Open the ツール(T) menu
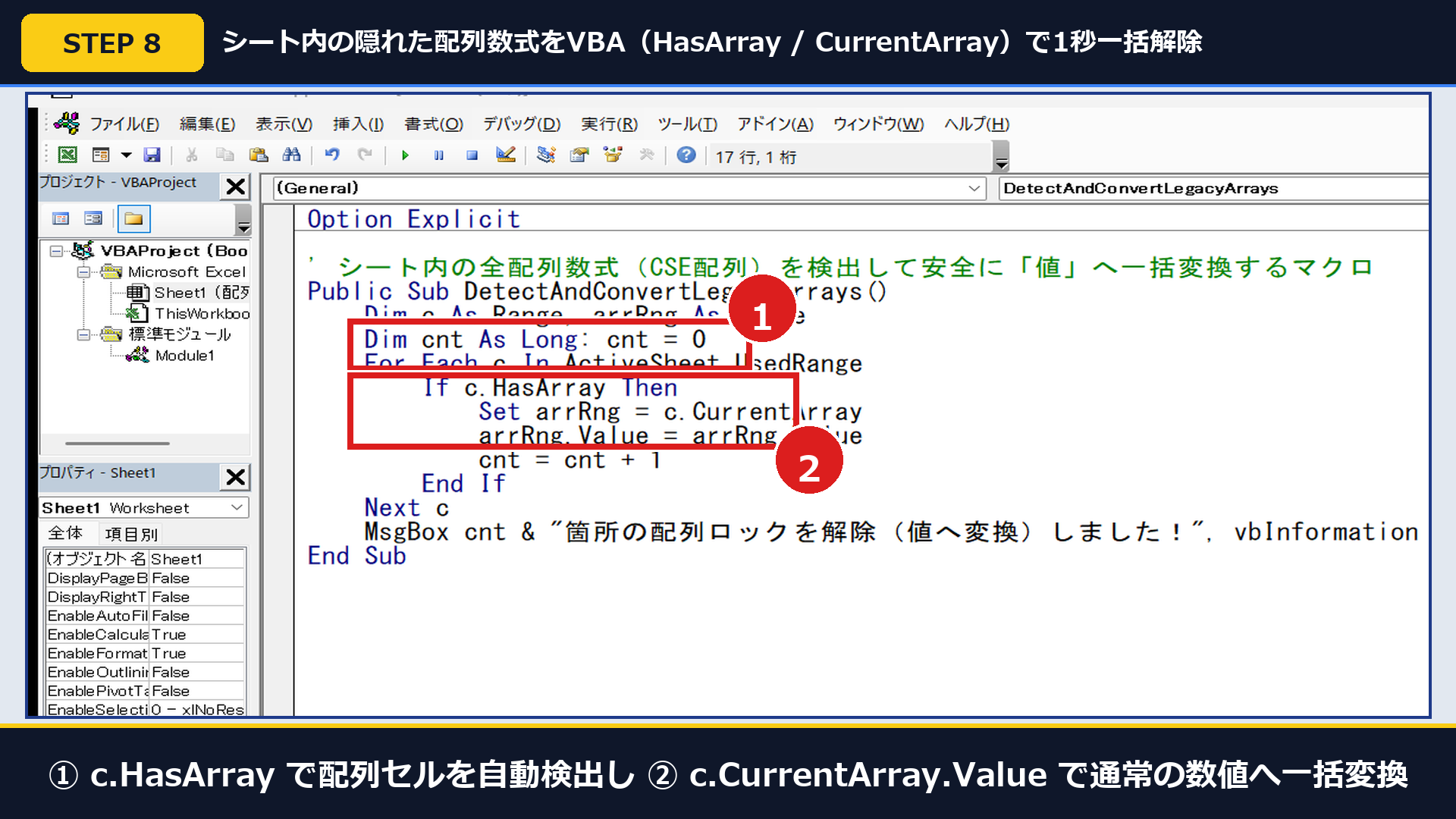Viewport: 1456px width, 819px height. [x=687, y=124]
